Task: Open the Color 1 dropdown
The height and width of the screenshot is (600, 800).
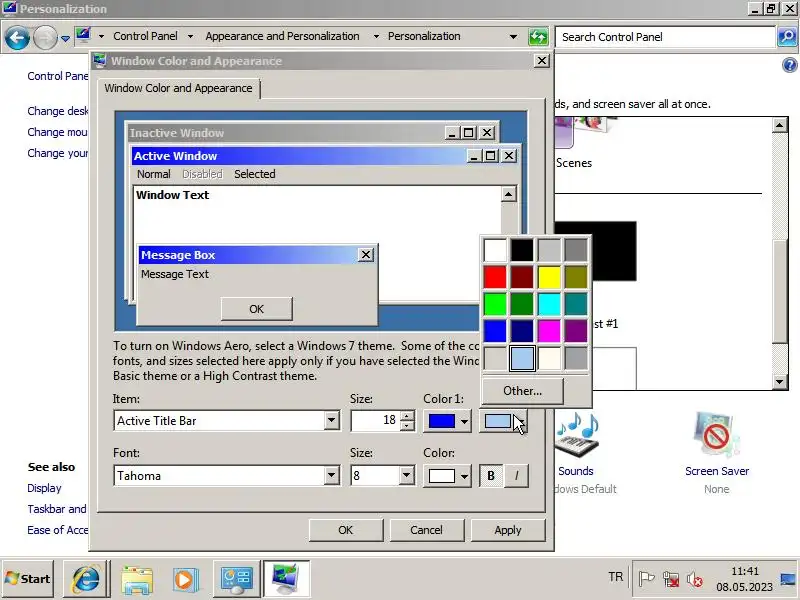Action: [447, 421]
